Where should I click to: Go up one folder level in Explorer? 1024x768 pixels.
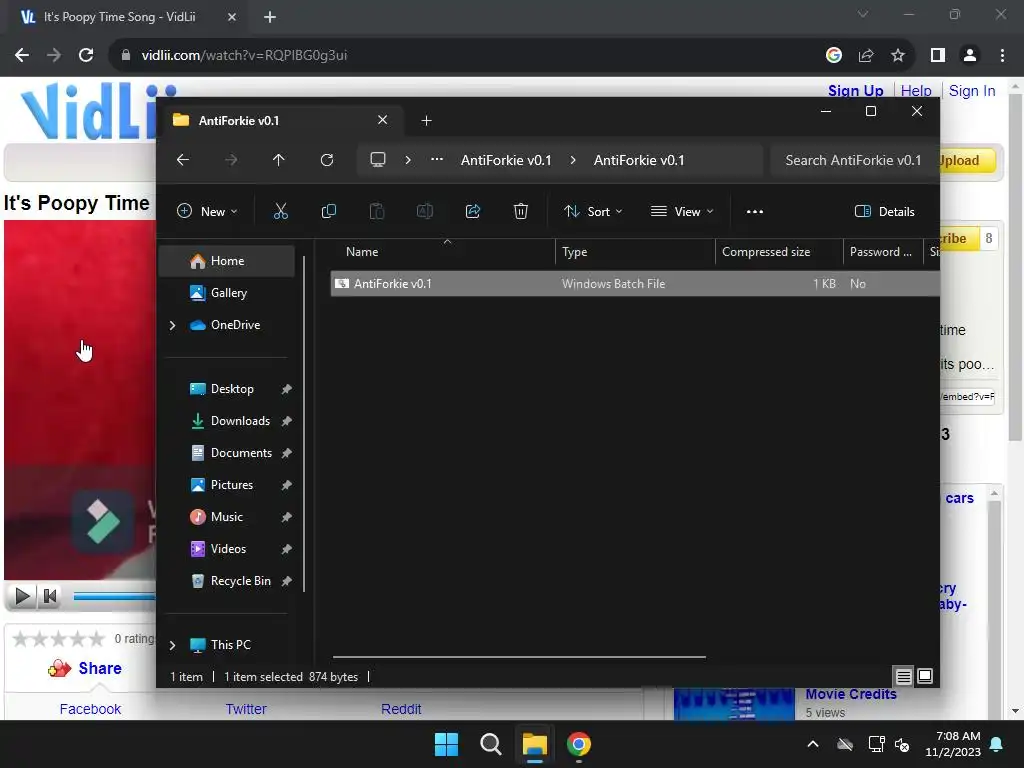[x=279, y=160]
